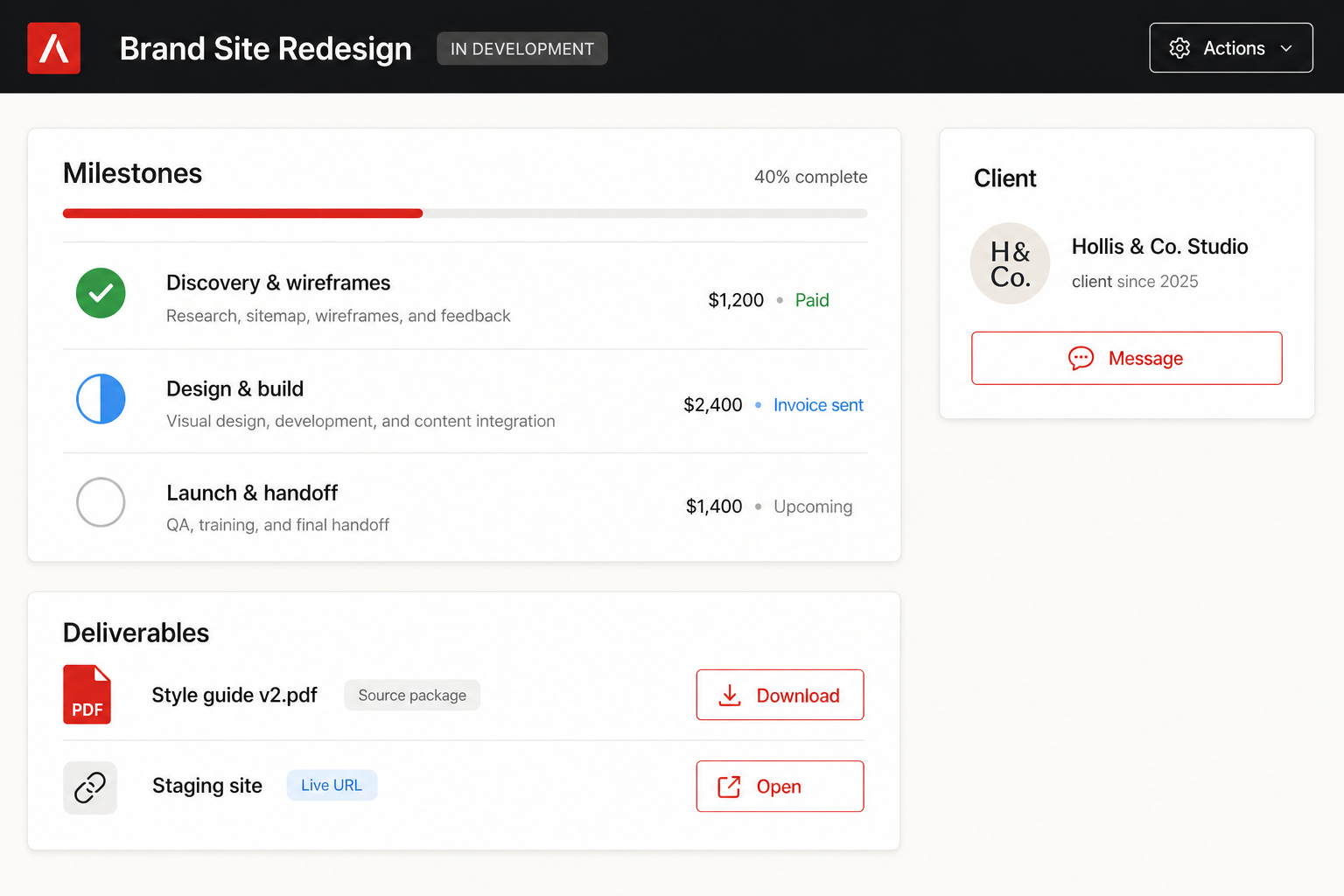
Task: Click the empty circle icon for Launch & handoff
Action: 101,502
